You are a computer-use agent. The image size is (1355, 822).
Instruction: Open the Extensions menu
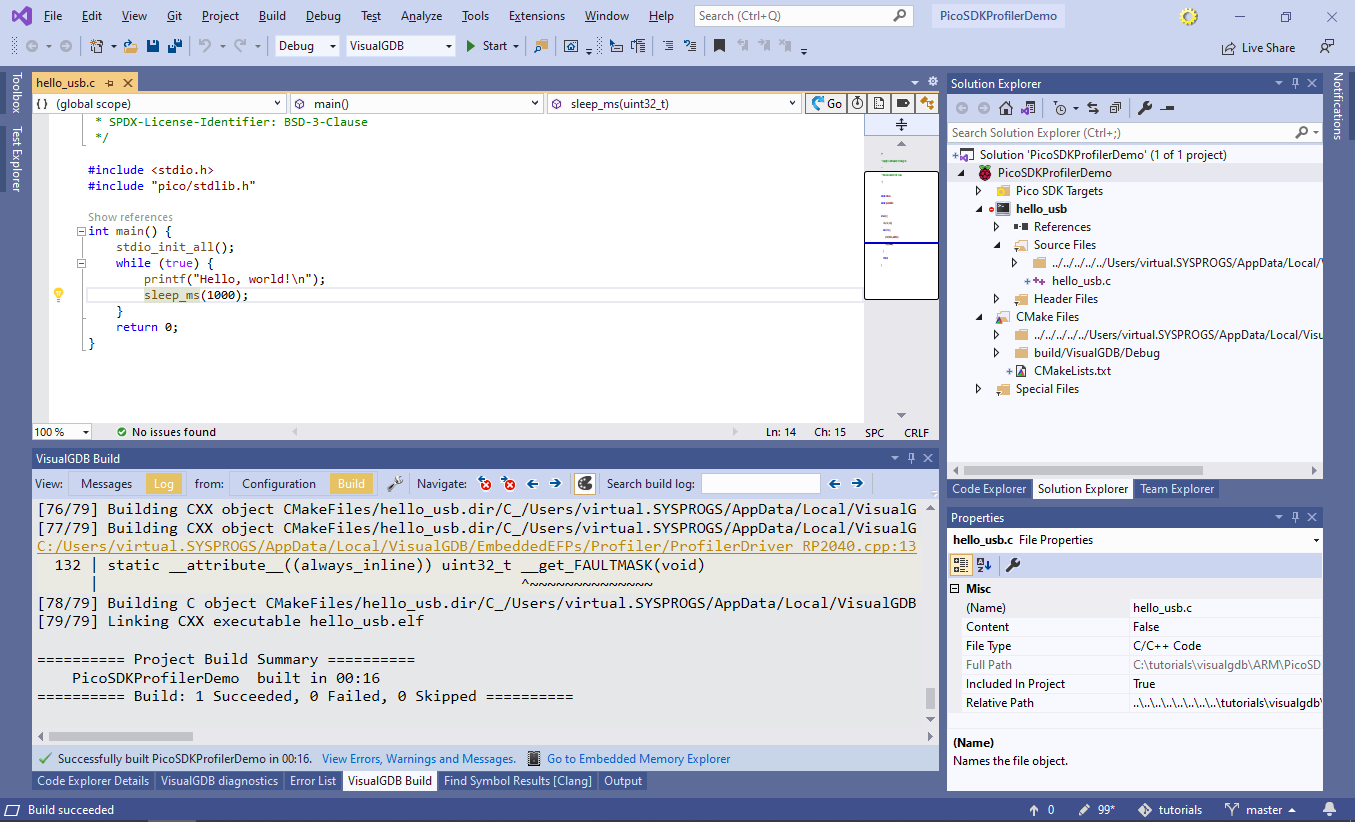pos(536,16)
